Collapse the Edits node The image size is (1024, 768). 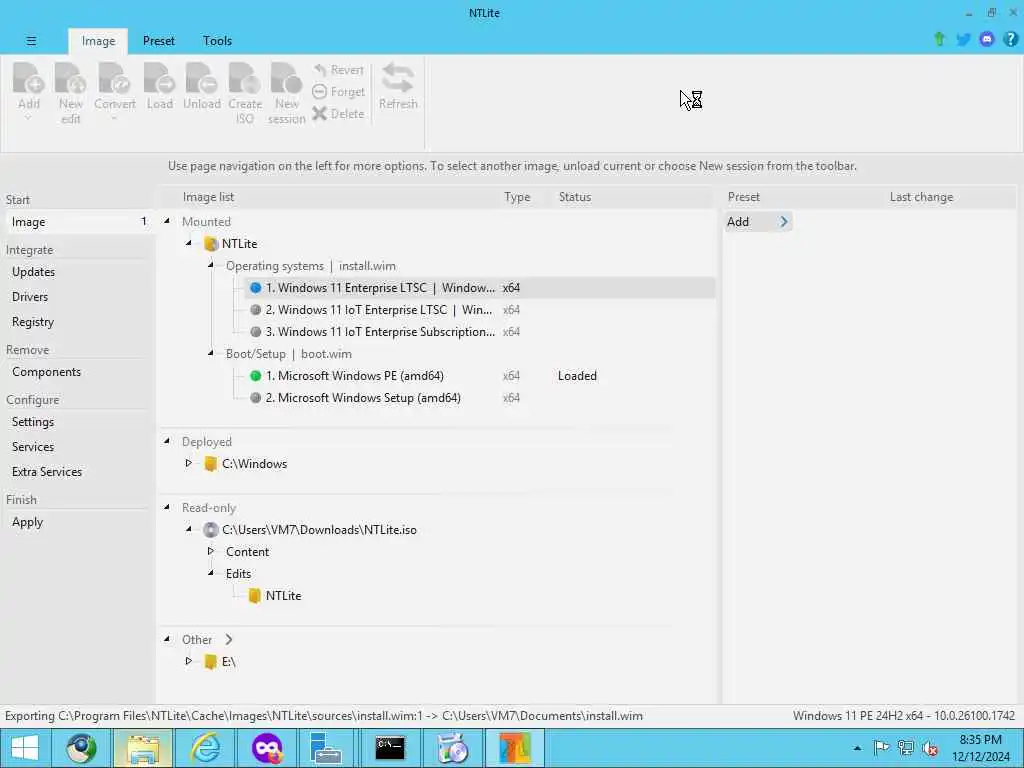211,573
